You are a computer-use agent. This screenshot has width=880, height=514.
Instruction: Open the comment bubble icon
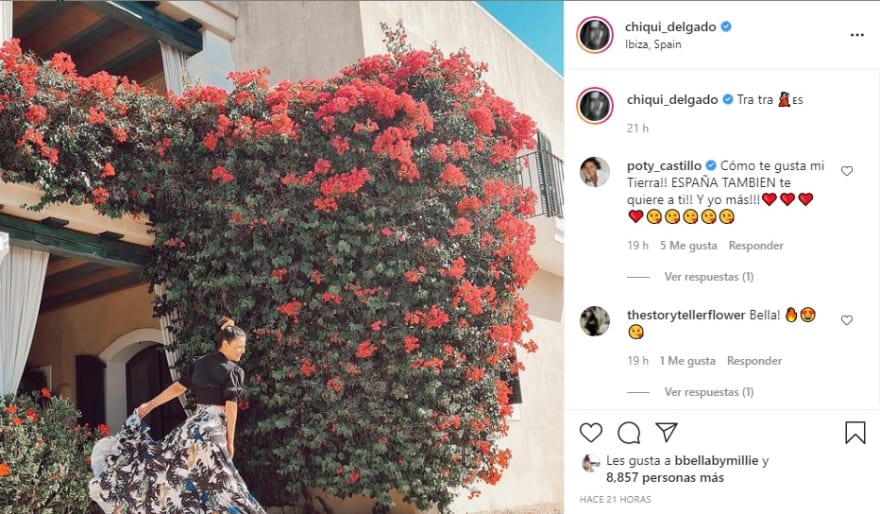click(629, 433)
